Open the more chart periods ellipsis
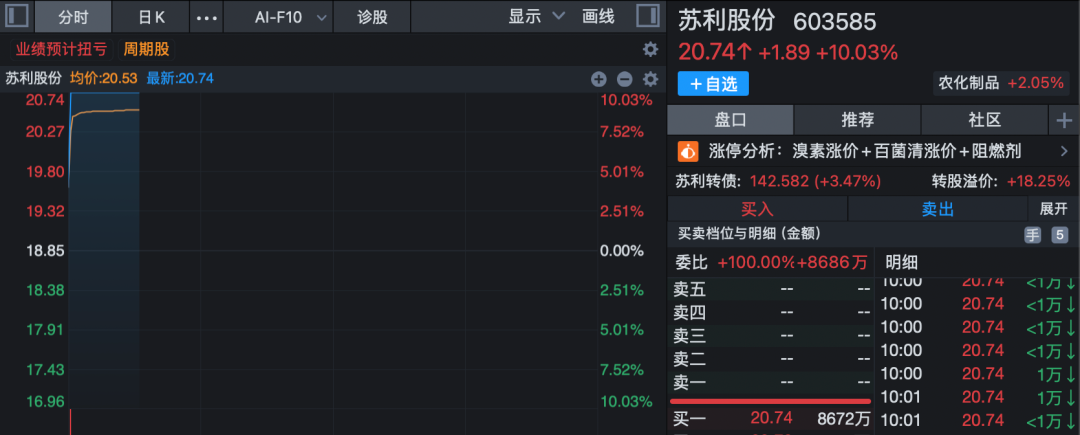1080x435 pixels. pos(207,17)
